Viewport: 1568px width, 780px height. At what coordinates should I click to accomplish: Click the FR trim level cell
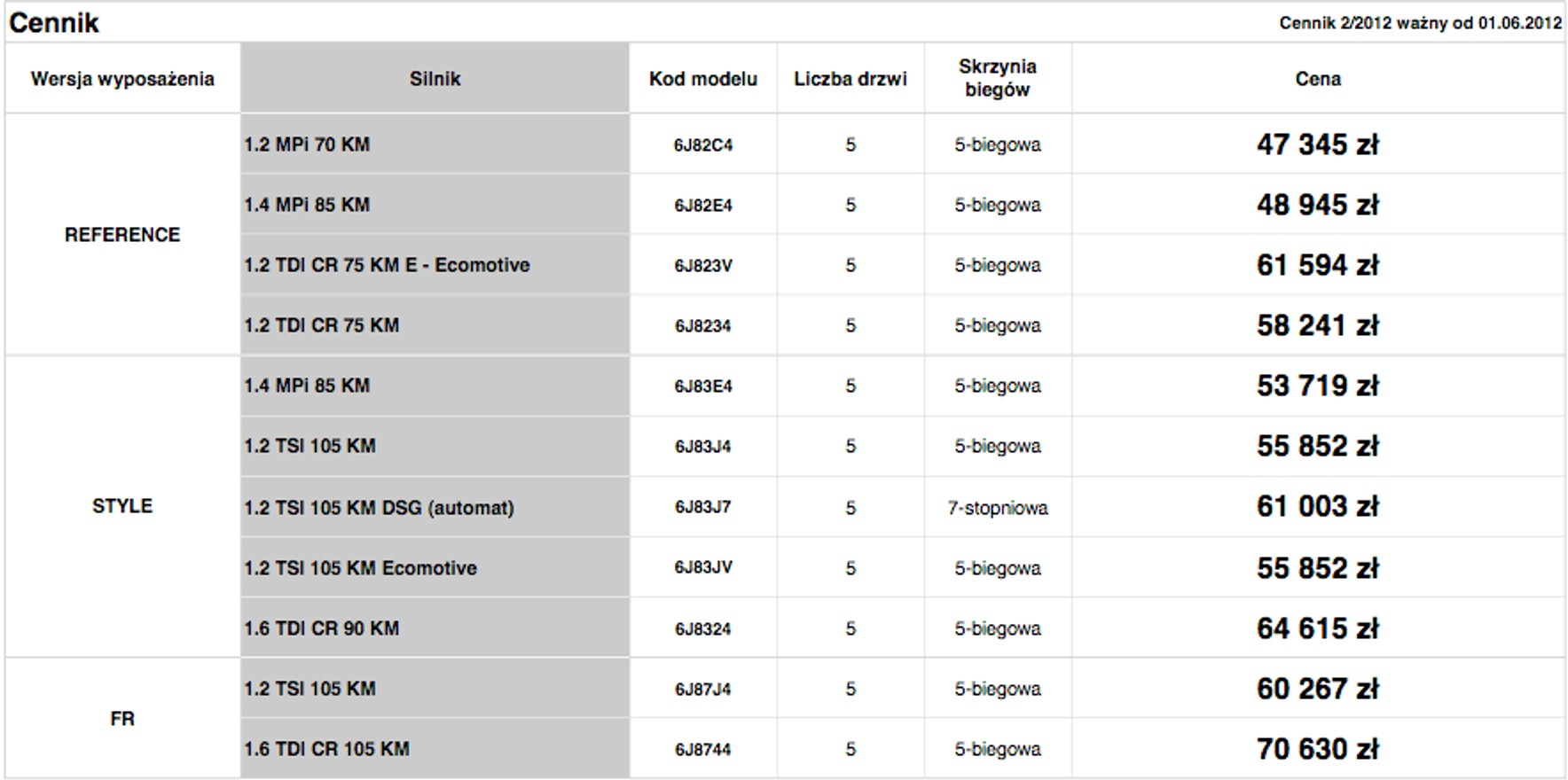tap(122, 719)
